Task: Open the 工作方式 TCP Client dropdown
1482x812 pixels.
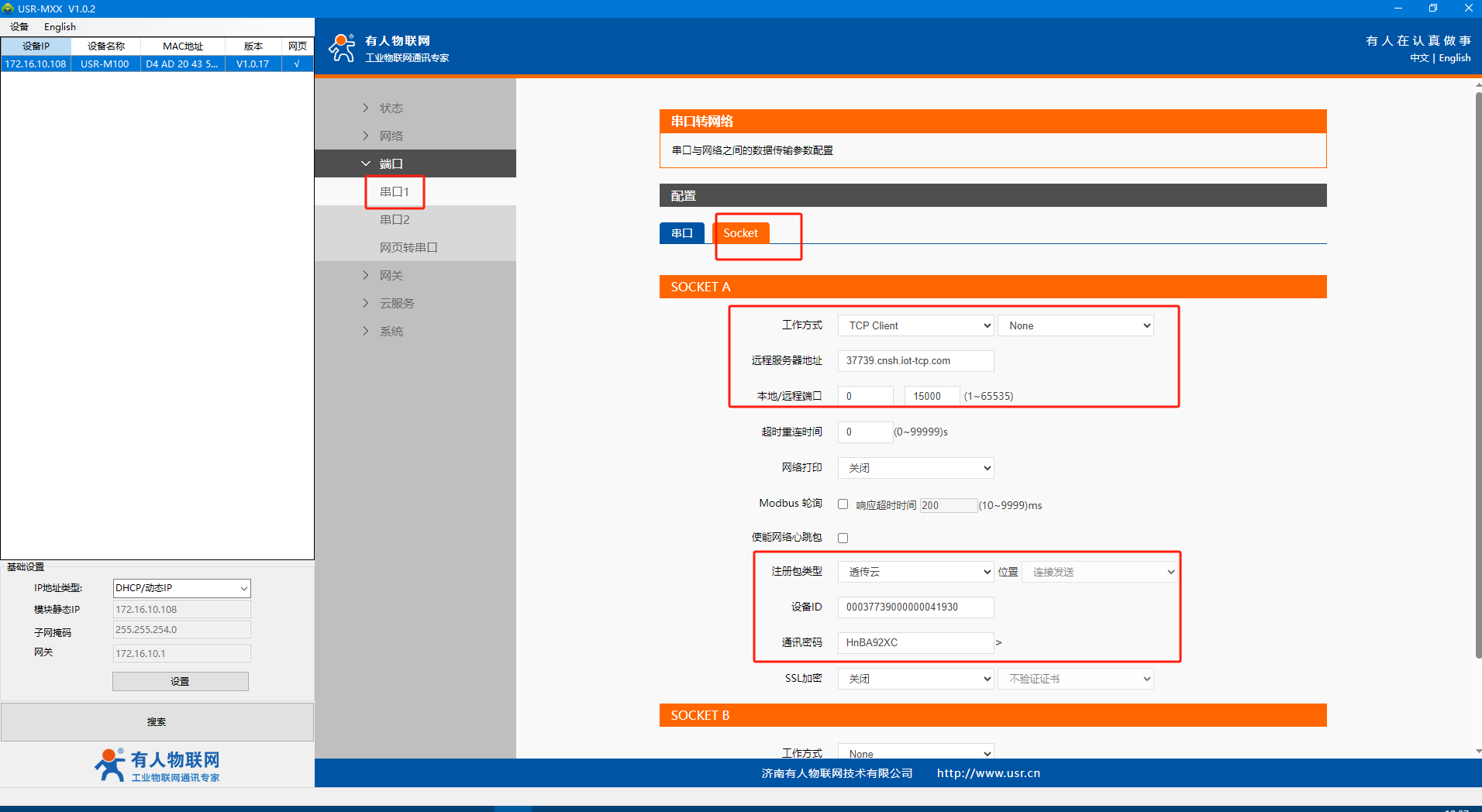Action: tap(915, 325)
